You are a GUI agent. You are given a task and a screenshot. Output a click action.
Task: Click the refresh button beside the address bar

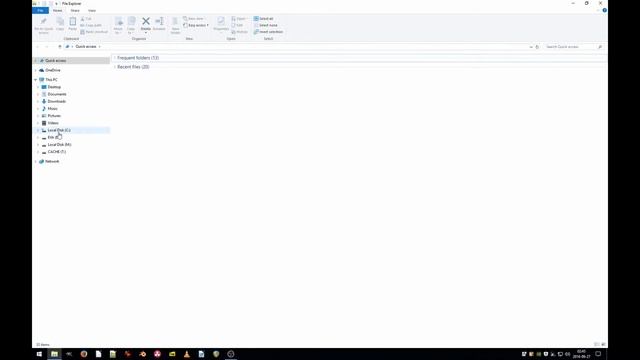(x=537, y=47)
